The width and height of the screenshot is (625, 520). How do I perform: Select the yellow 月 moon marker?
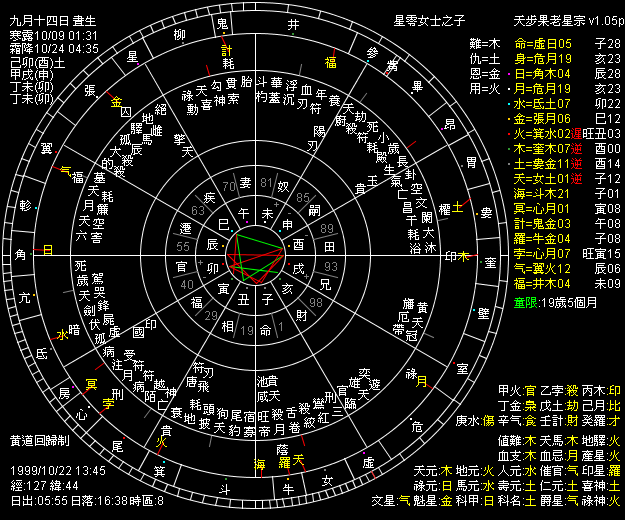421,380
